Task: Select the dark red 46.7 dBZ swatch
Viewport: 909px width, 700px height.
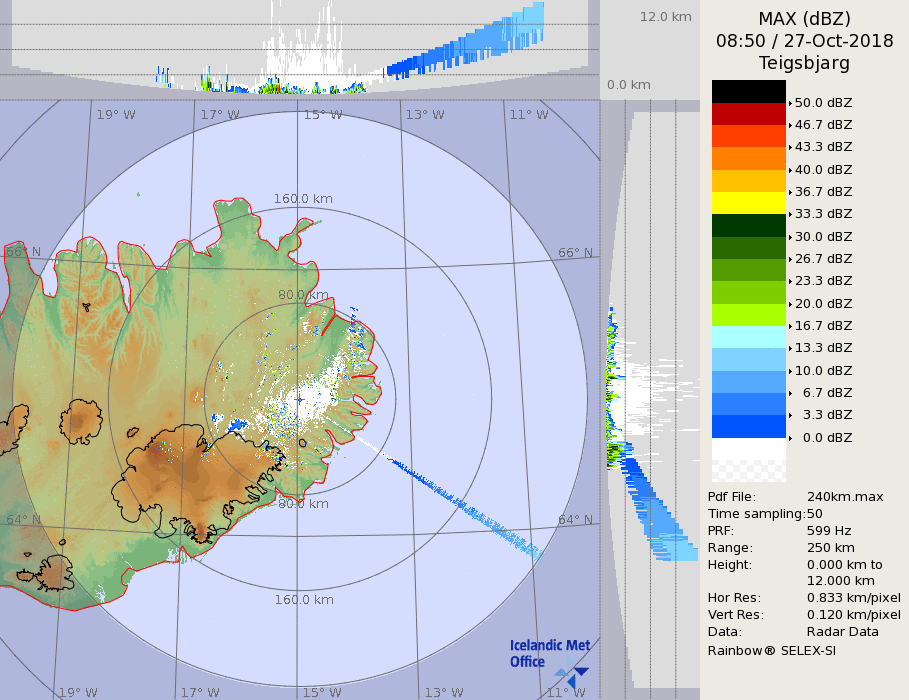Action: click(748, 114)
